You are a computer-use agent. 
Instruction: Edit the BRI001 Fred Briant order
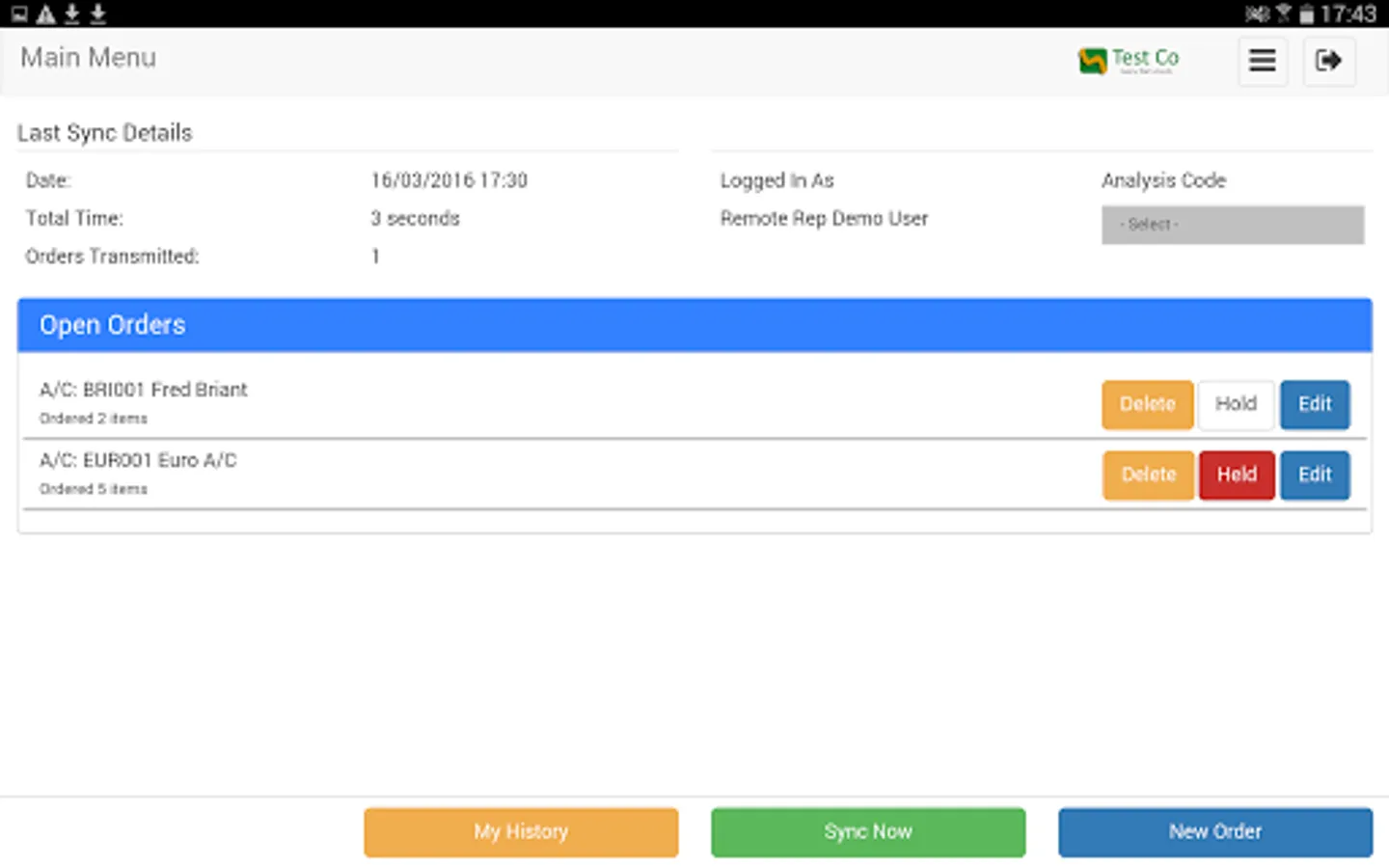click(1315, 404)
